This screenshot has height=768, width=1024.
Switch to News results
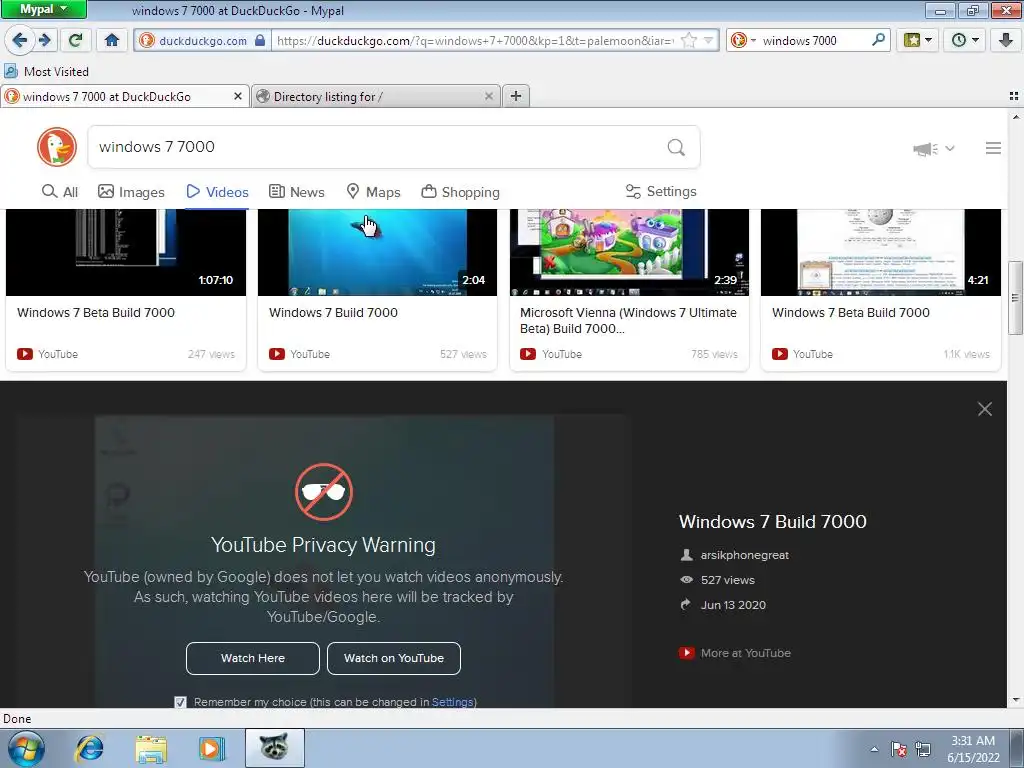coord(297,192)
